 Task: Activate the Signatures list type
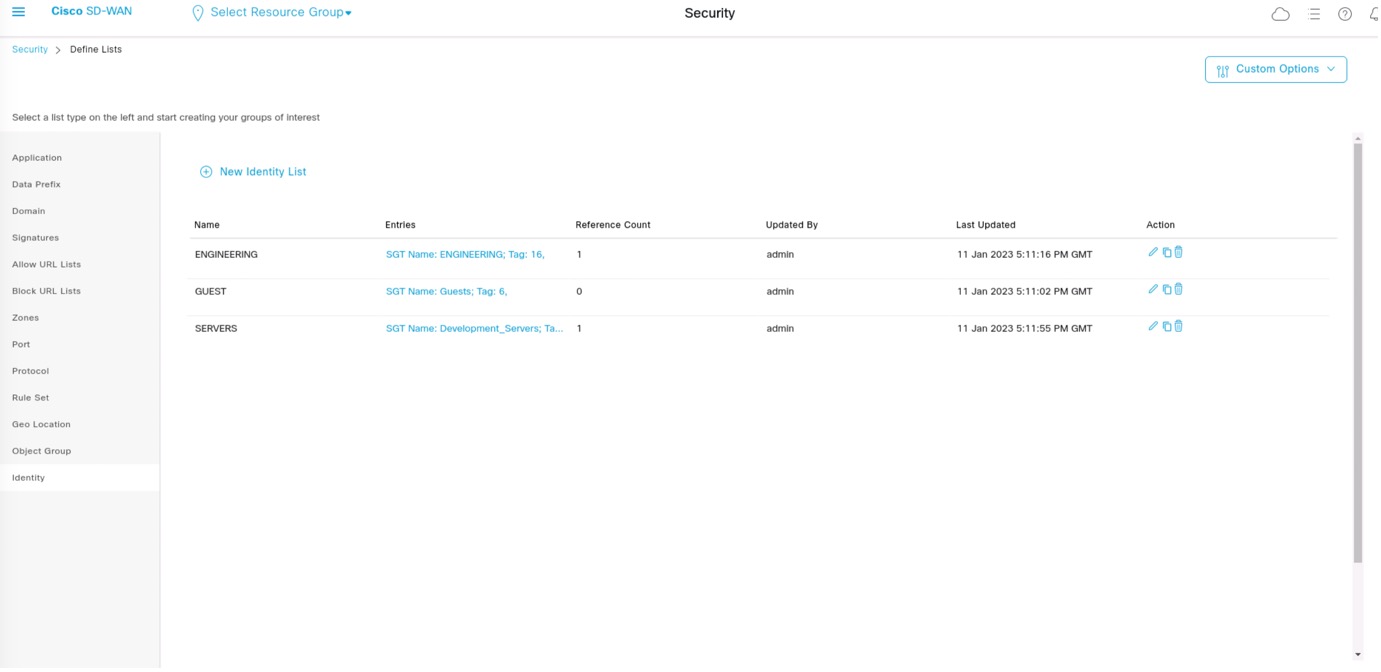click(x=34, y=237)
